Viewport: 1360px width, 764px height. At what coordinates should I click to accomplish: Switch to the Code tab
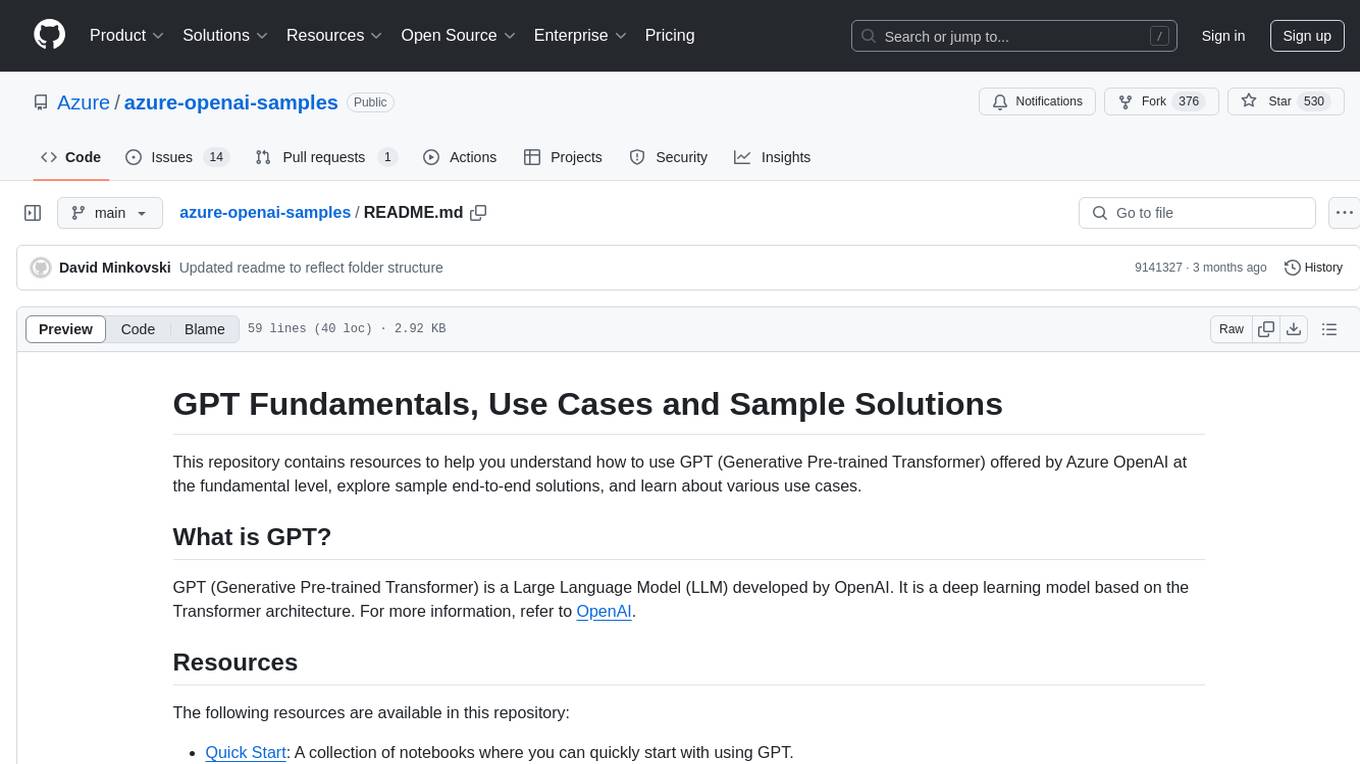point(71,157)
